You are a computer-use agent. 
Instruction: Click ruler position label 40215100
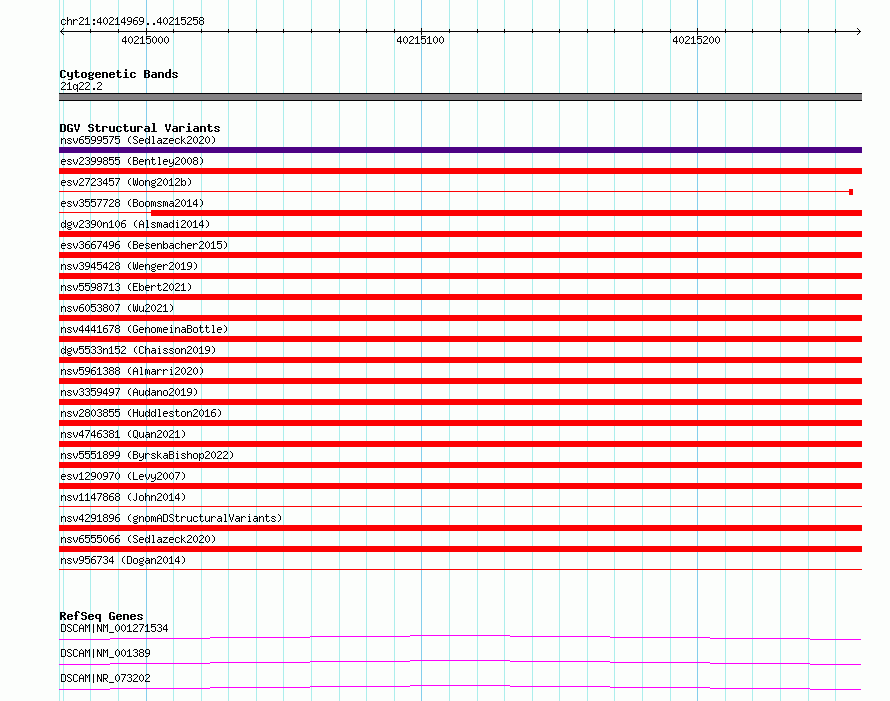tap(420, 40)
